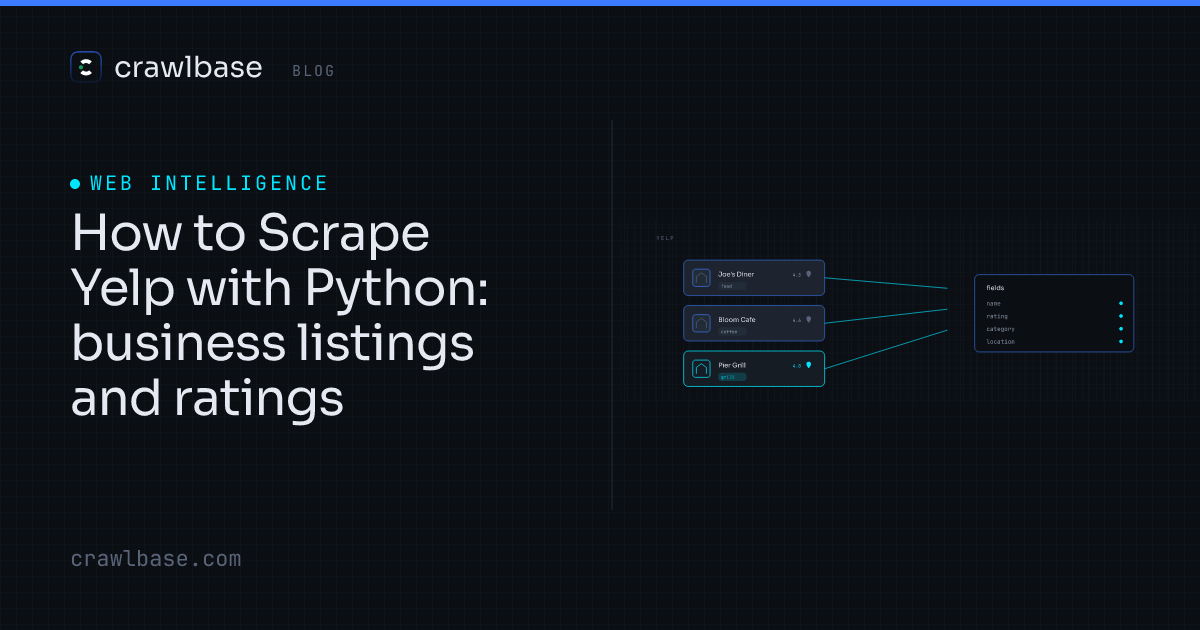1200x630 pixels.
Task: Click the 'How to Scrape Yelp with Python' headline
Action: (x=280, y=316)
